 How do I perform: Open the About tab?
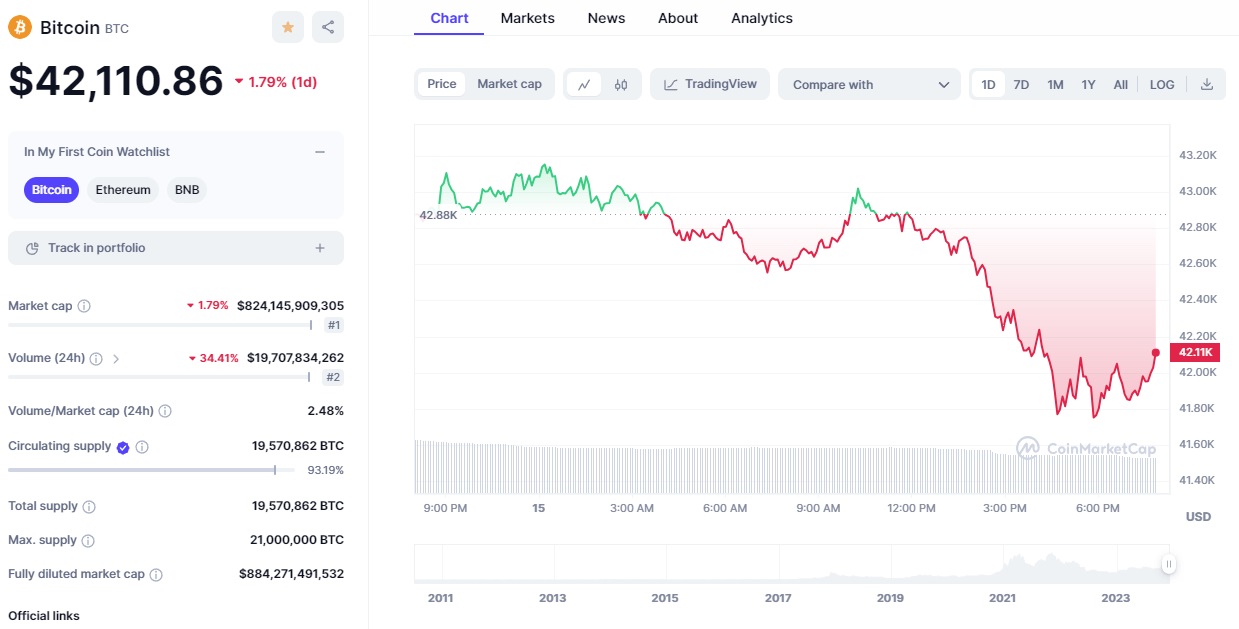point(678,18)
